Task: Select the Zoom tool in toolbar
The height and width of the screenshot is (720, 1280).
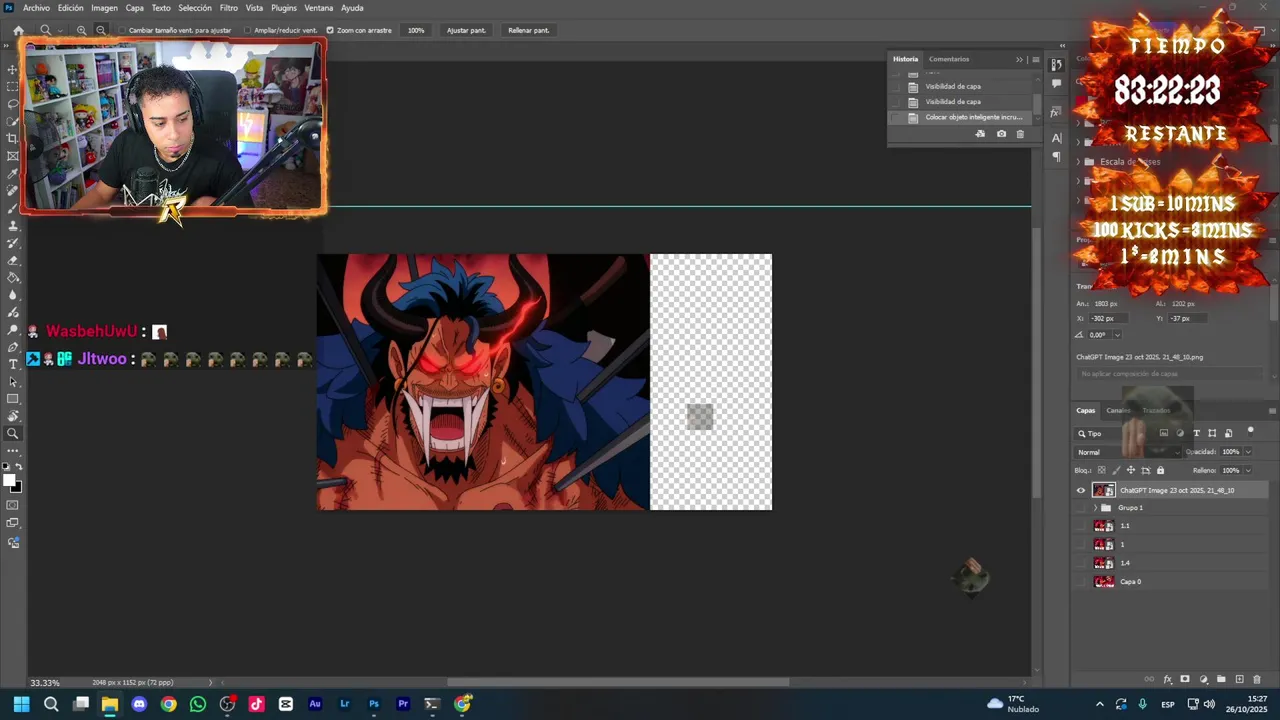Action: (x=13, y=434)
